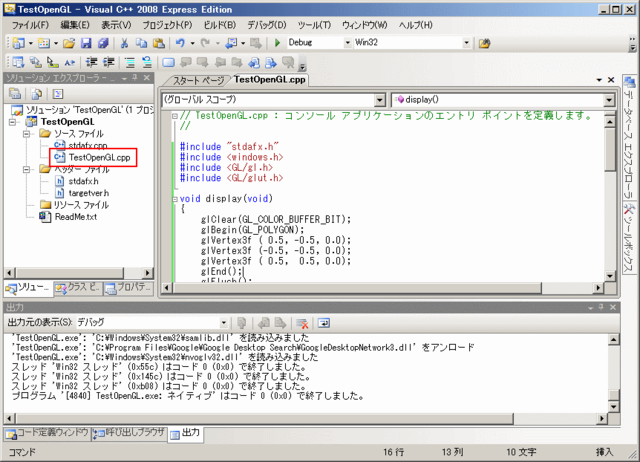Start debugging with the green play button
This screenshot has width=640, height=462.
pyautogui.click(x=278, y=42)
